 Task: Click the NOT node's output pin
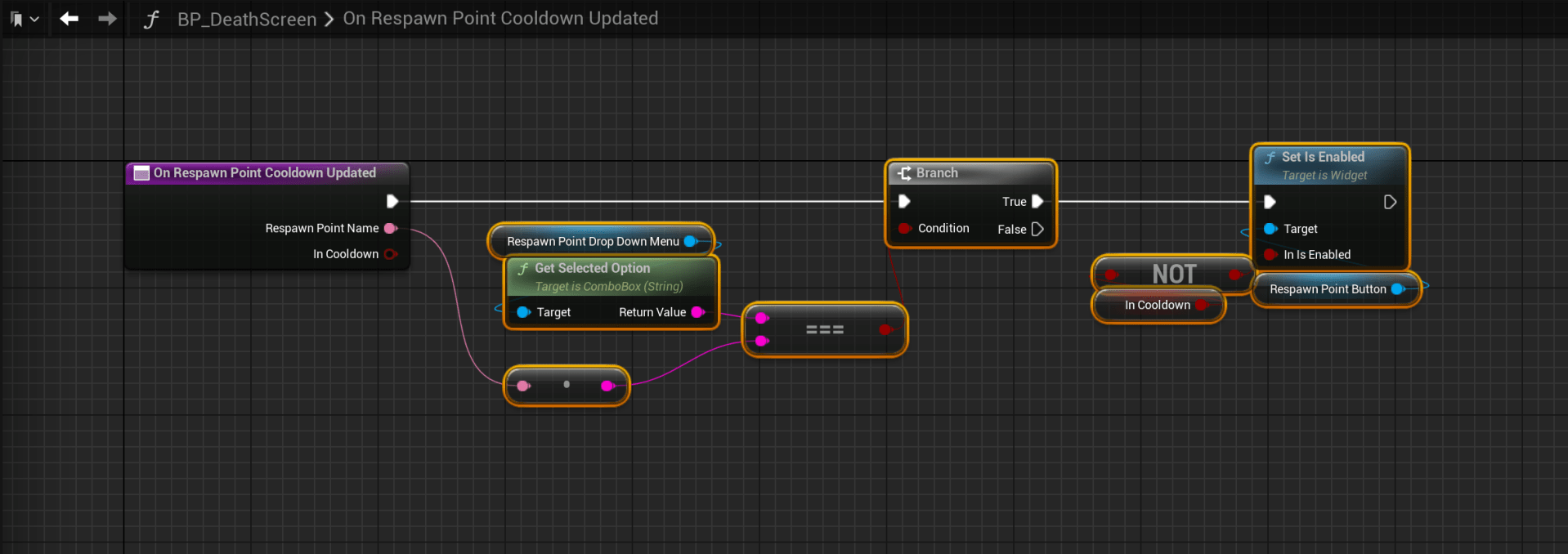(x=1235, y=275)
